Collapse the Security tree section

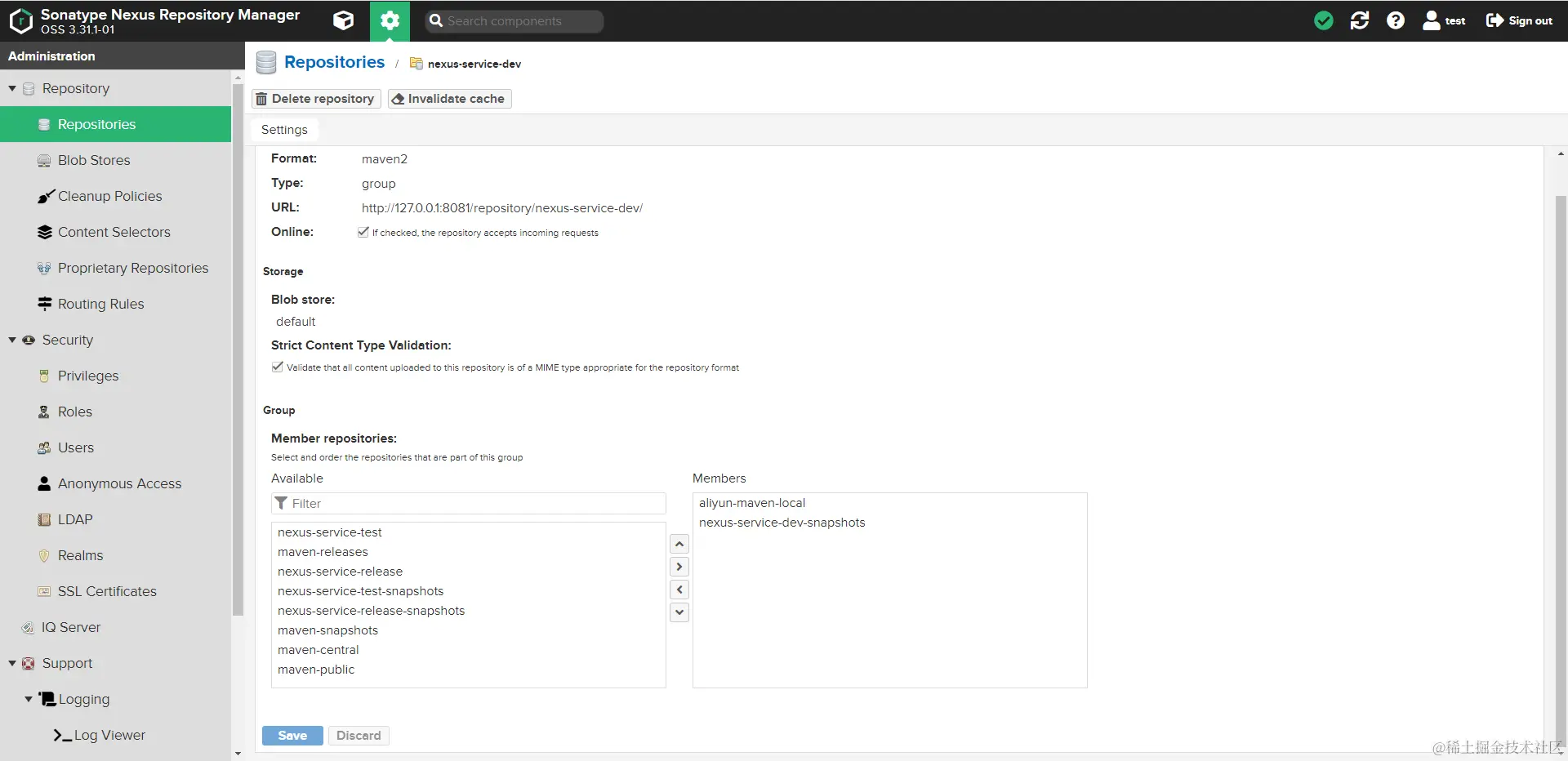tap(12, 340)
